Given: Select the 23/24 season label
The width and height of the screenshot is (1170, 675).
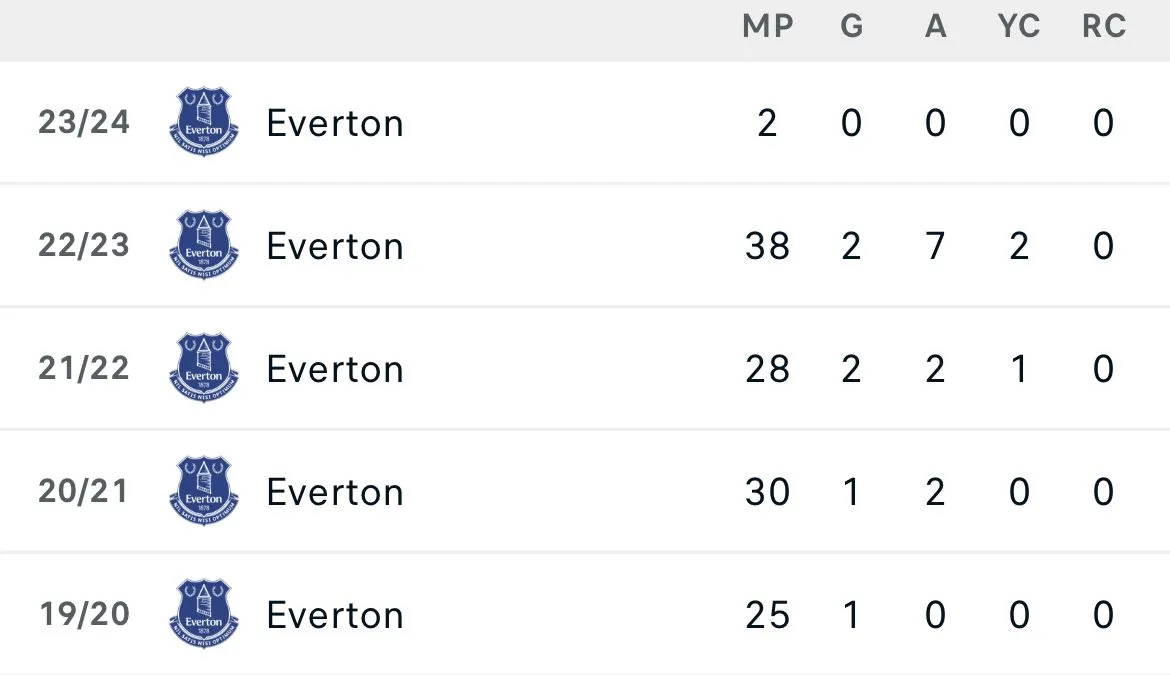Looking at the screenshot, I should [x=84, y=122].
